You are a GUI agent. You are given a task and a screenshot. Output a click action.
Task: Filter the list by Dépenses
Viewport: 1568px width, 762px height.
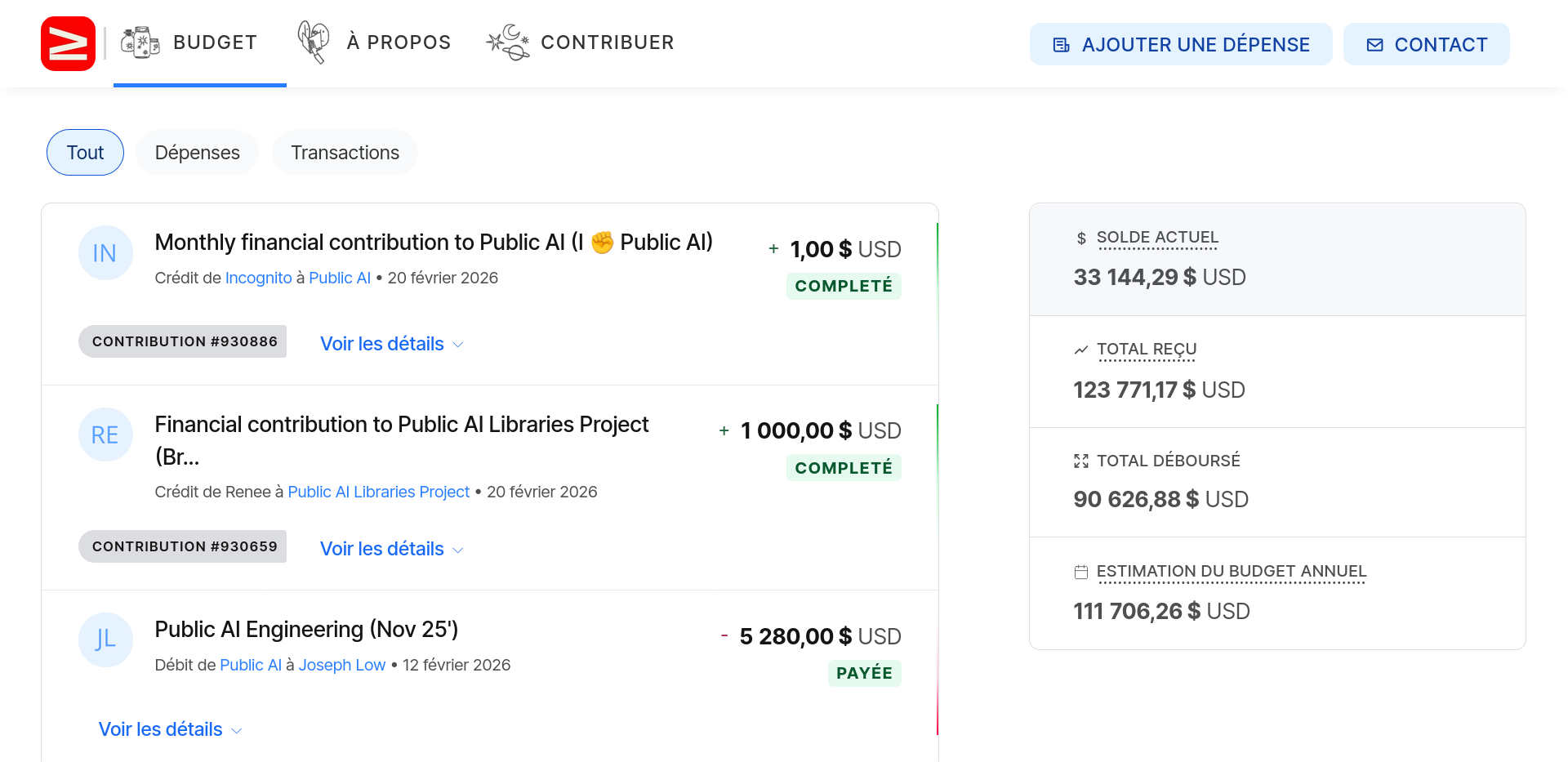(x=197, y=153)
